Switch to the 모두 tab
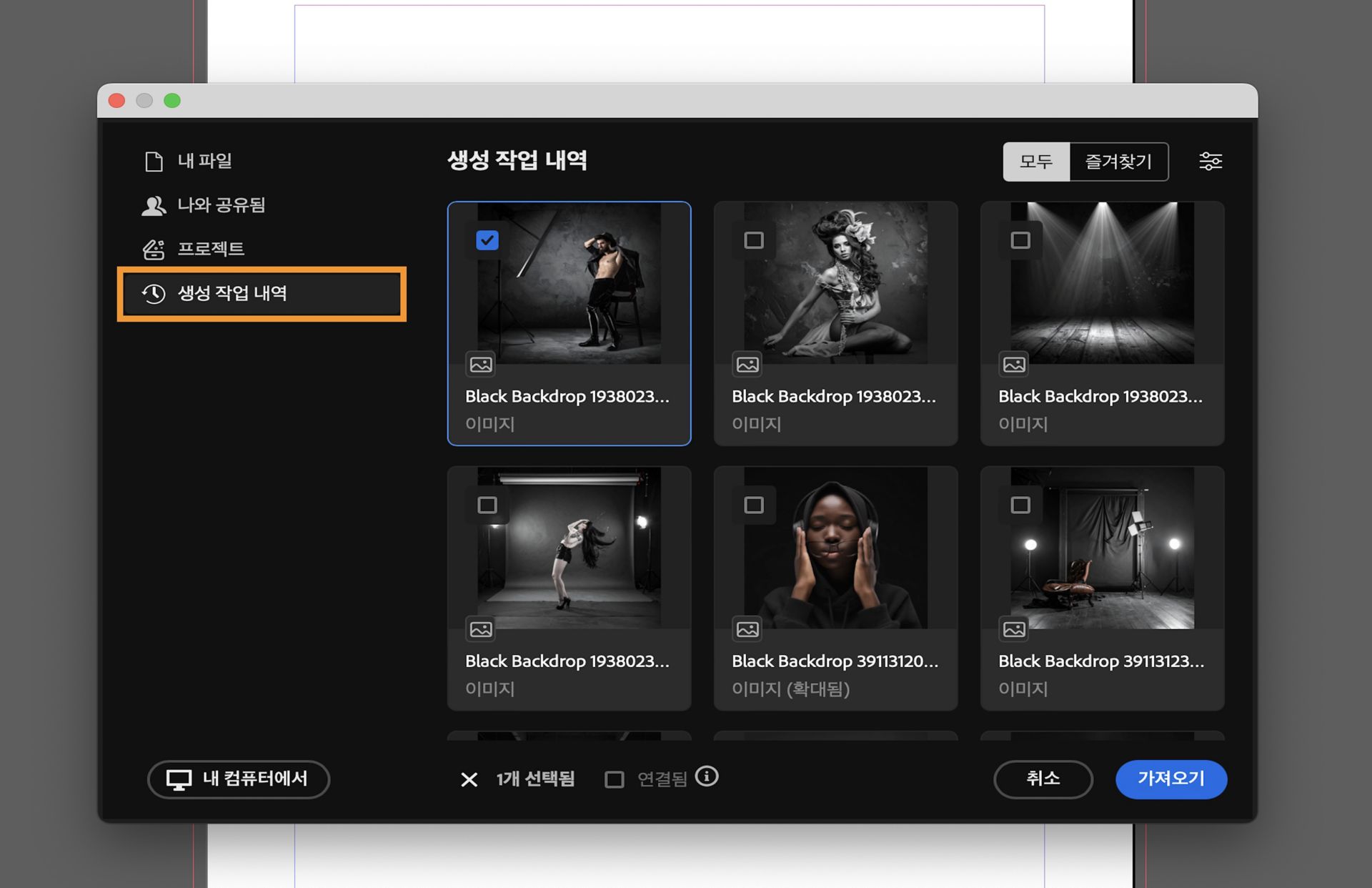1372x888 pixels. (x=1036, y=162)
